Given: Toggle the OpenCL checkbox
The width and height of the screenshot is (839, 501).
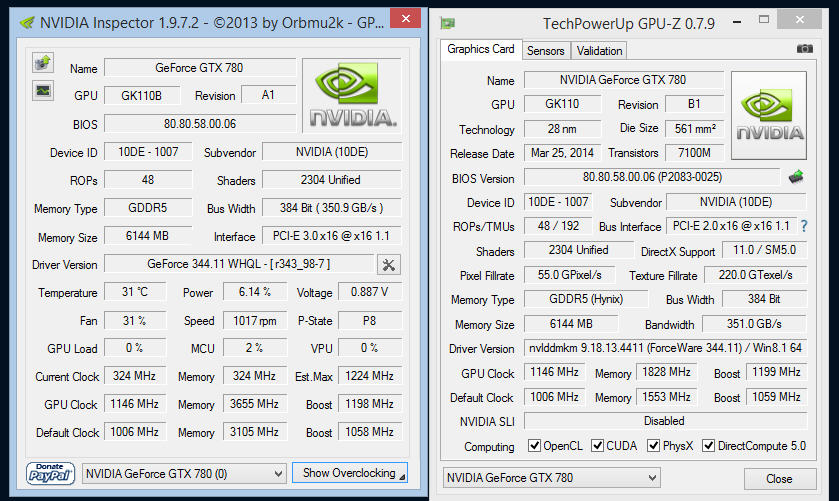Looking at the screenshot, I should [x=534, y=445].
